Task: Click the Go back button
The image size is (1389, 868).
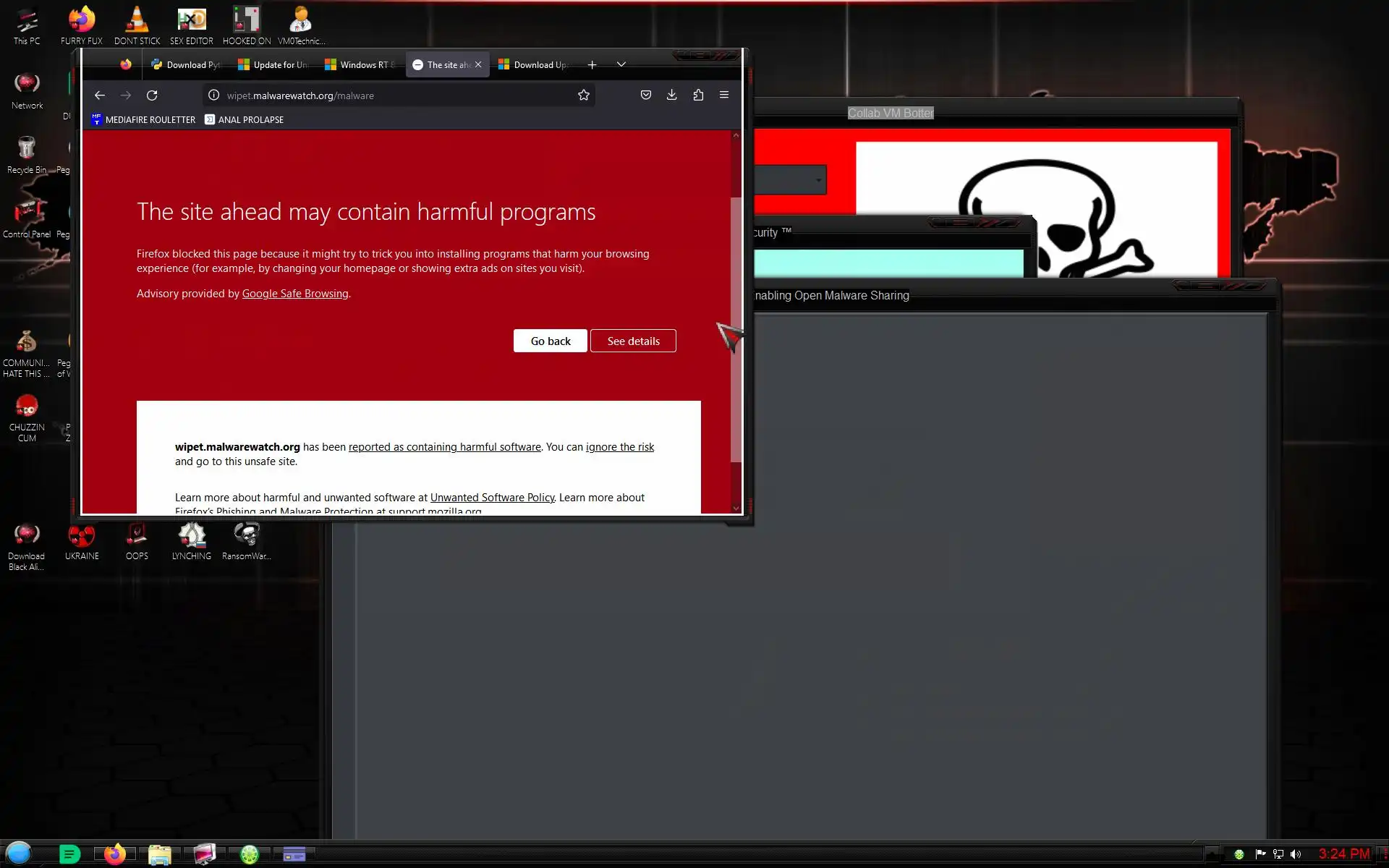Action: [550, 341]
